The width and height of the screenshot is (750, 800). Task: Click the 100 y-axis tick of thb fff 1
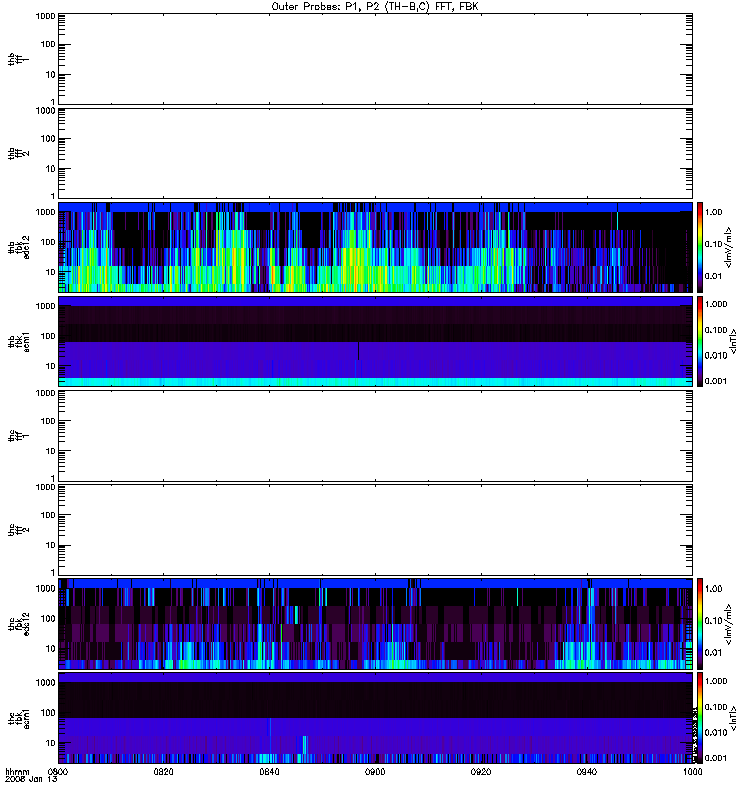click(x=48, y=44)
